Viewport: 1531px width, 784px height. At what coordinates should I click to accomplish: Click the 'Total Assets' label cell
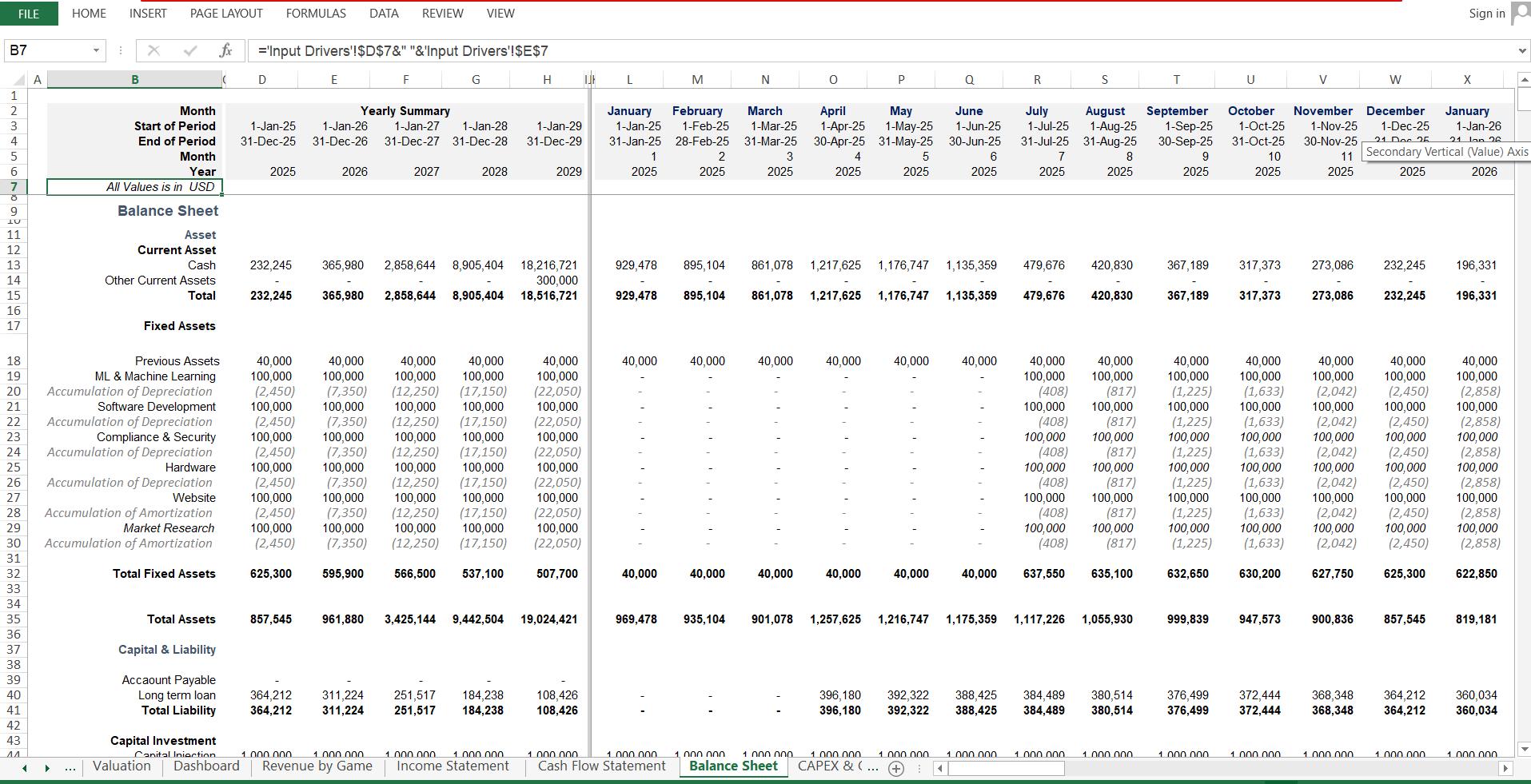pyautogui.click(x=181, y=619)
